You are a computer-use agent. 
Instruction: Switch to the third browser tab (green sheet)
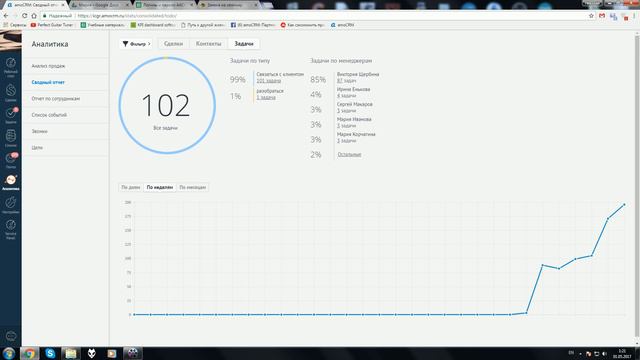tap(164, 5)
